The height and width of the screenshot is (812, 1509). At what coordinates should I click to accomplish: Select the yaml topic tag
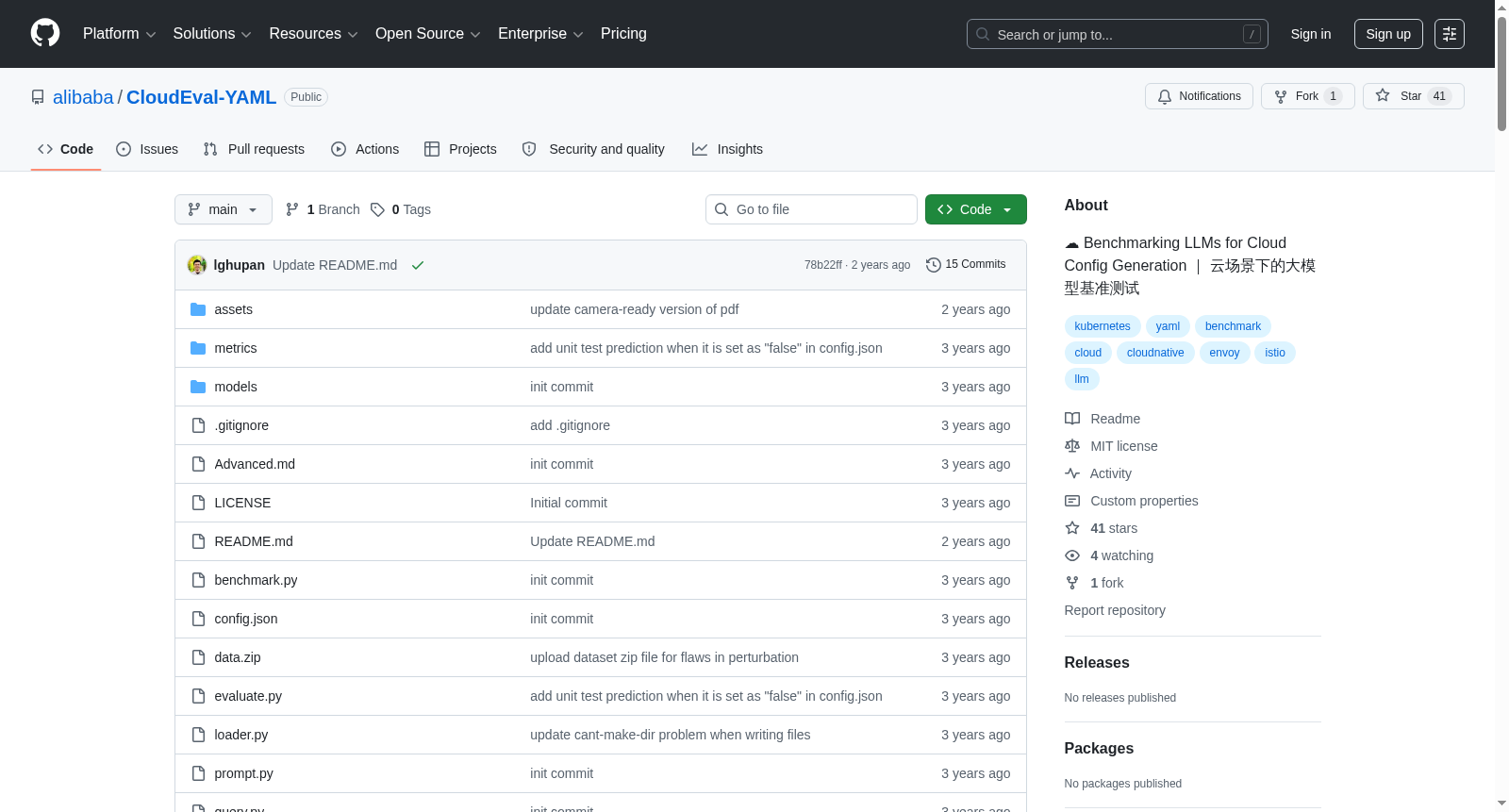tap(1168, 326)
